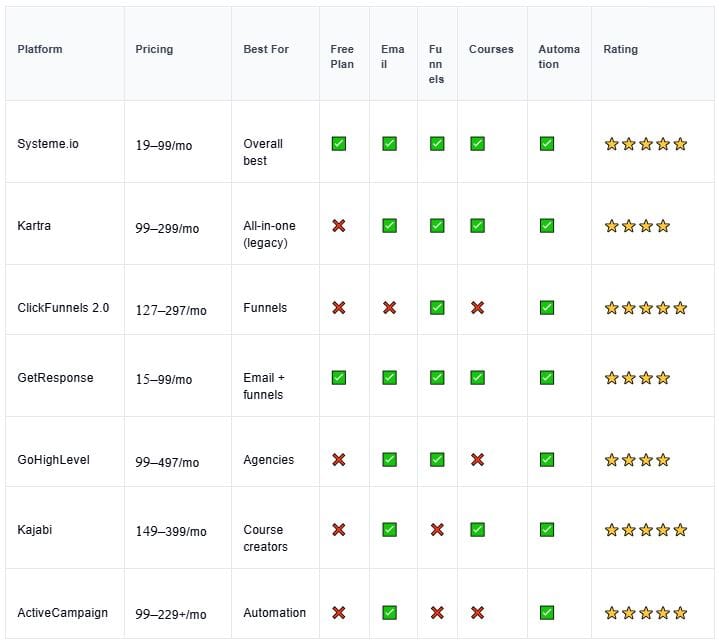Click GetResponse's green Courses checkmark
Viewport: 719px width, 641px height.
(x=477, y=378)
